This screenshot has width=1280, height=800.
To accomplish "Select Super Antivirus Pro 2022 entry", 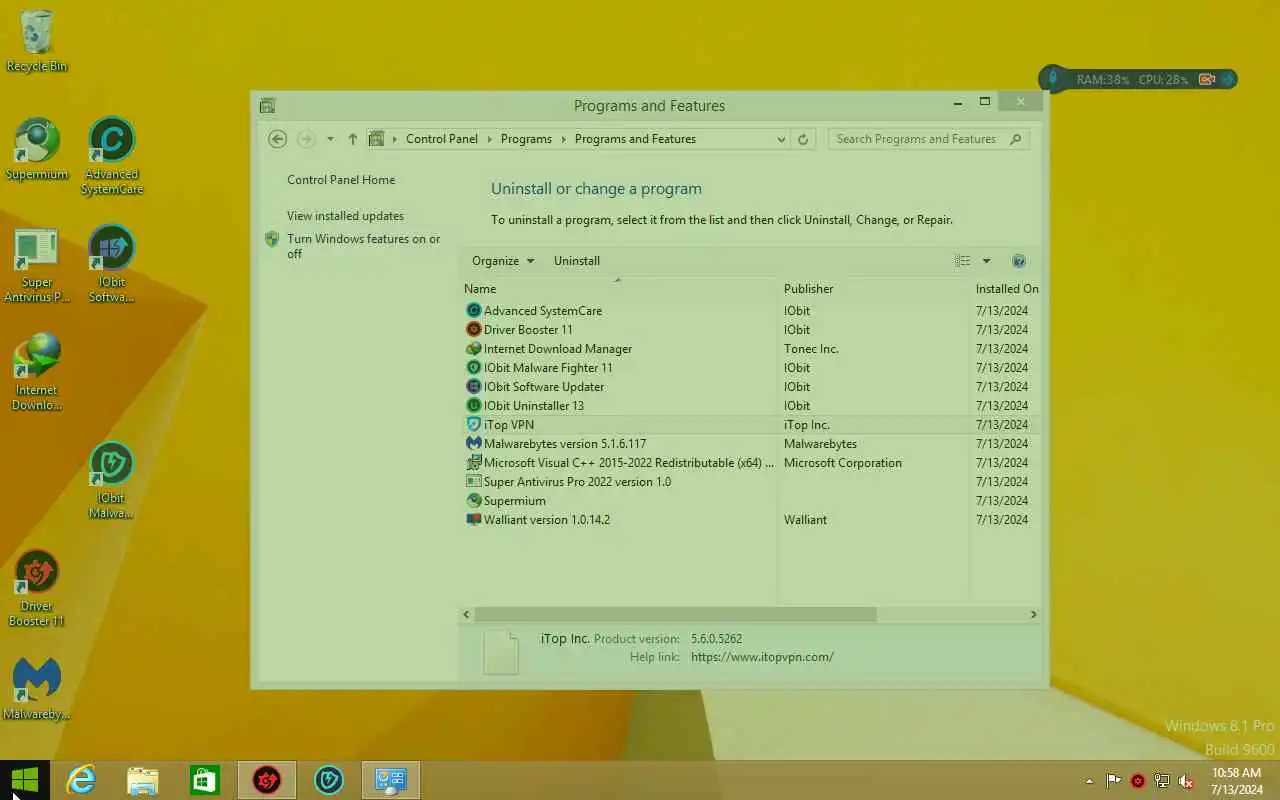I will click(750, 482).
